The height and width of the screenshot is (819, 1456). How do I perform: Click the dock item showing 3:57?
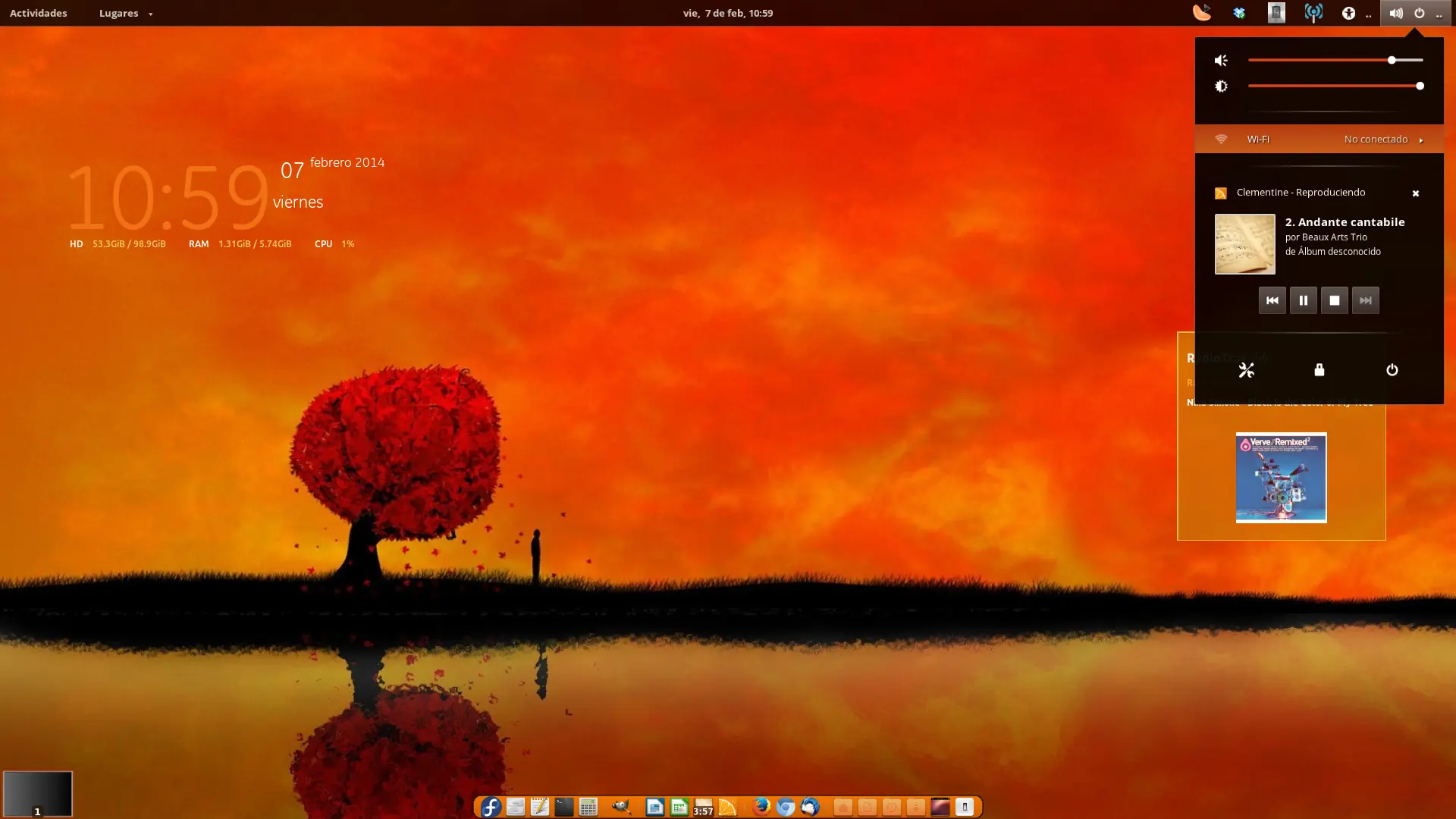704,808
